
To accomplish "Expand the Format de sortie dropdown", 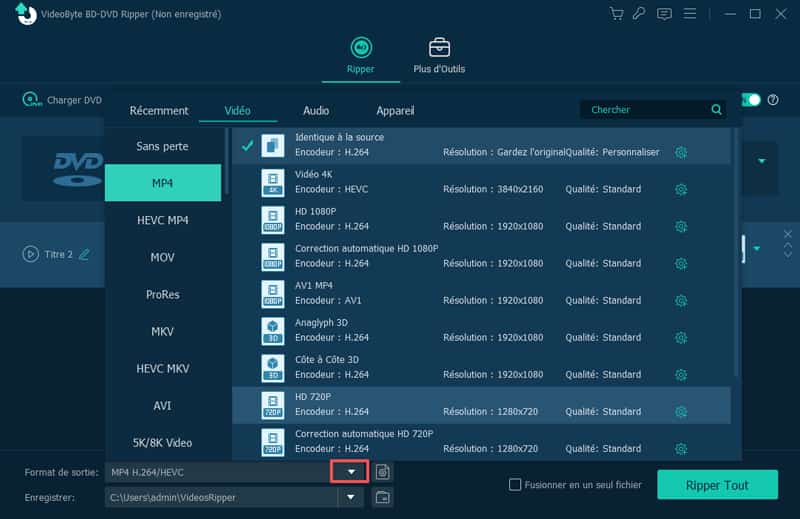I will pos(351,472).
